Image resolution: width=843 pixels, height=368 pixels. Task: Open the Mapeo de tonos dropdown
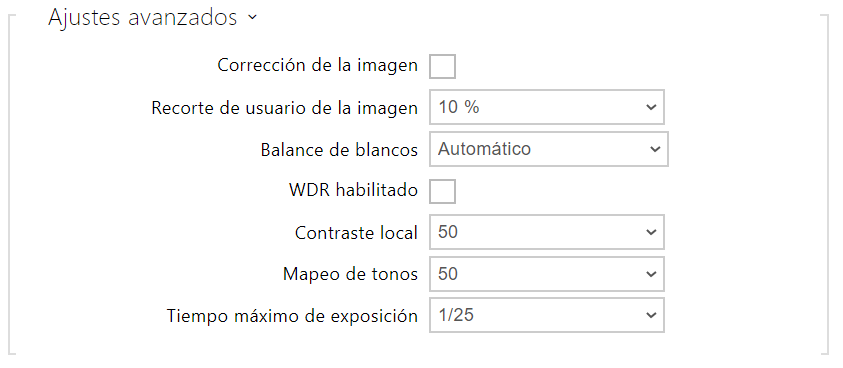pos(547,274)
